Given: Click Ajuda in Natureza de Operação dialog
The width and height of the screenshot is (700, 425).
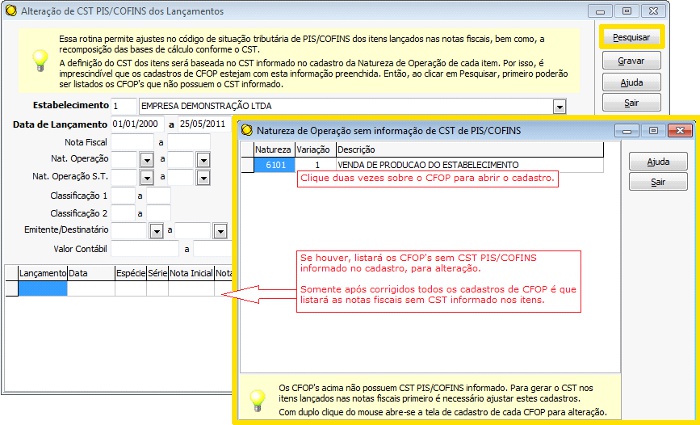Looking at the screenshot, I should pos(658,162).
